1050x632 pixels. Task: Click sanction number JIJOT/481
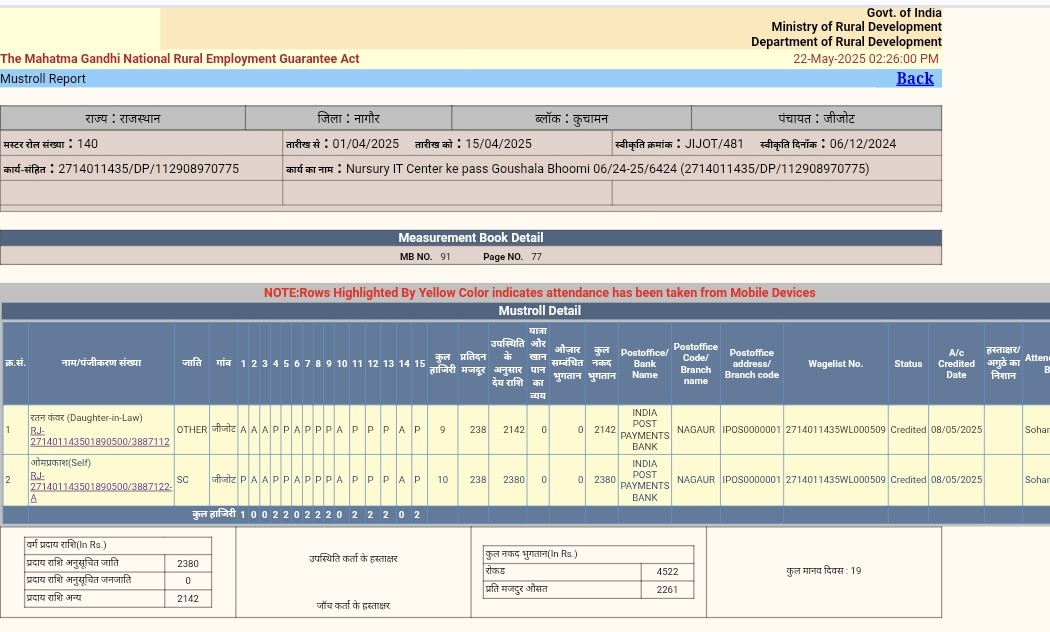click(x=715, y=144)
